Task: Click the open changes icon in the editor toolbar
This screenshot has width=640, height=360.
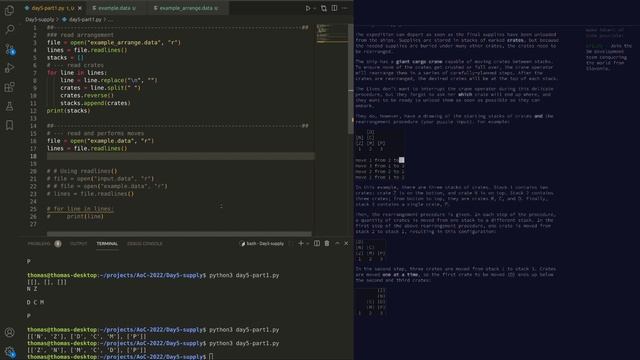Action: point(324,8)
